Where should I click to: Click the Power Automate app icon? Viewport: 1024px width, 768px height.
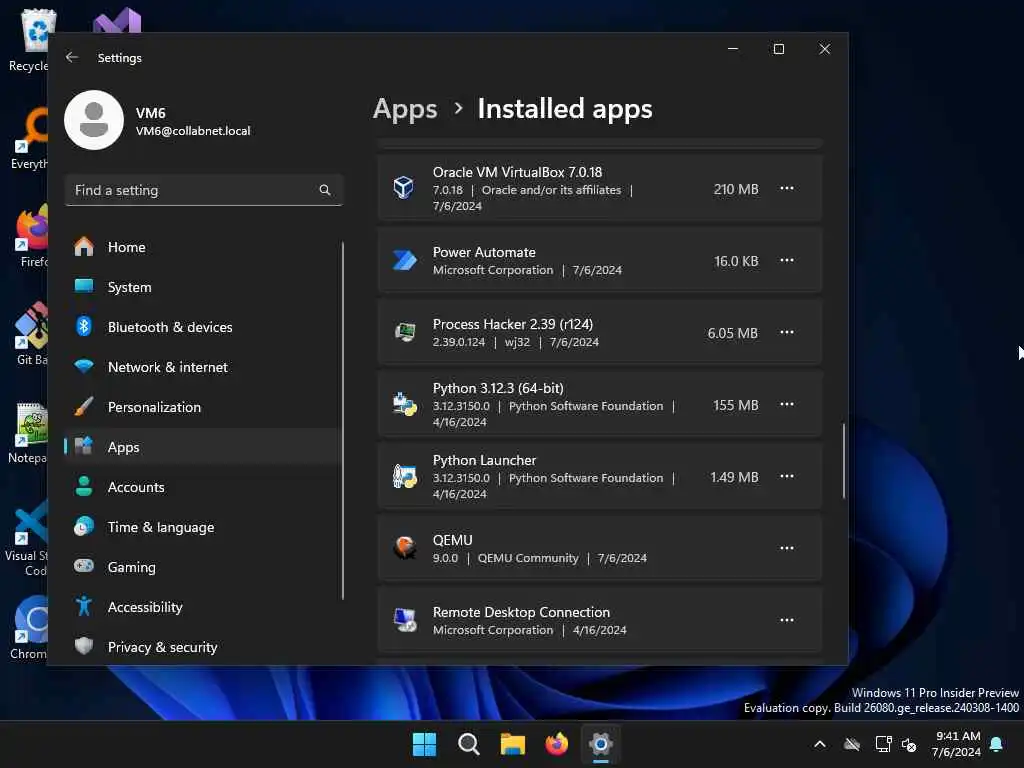click(404, 260)
